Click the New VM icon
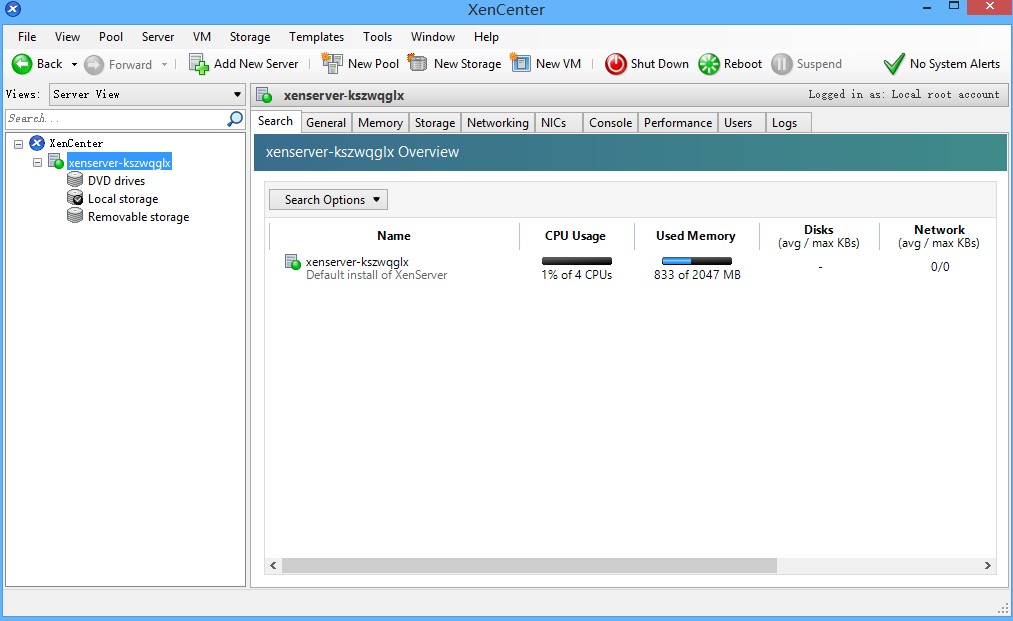 520,63
